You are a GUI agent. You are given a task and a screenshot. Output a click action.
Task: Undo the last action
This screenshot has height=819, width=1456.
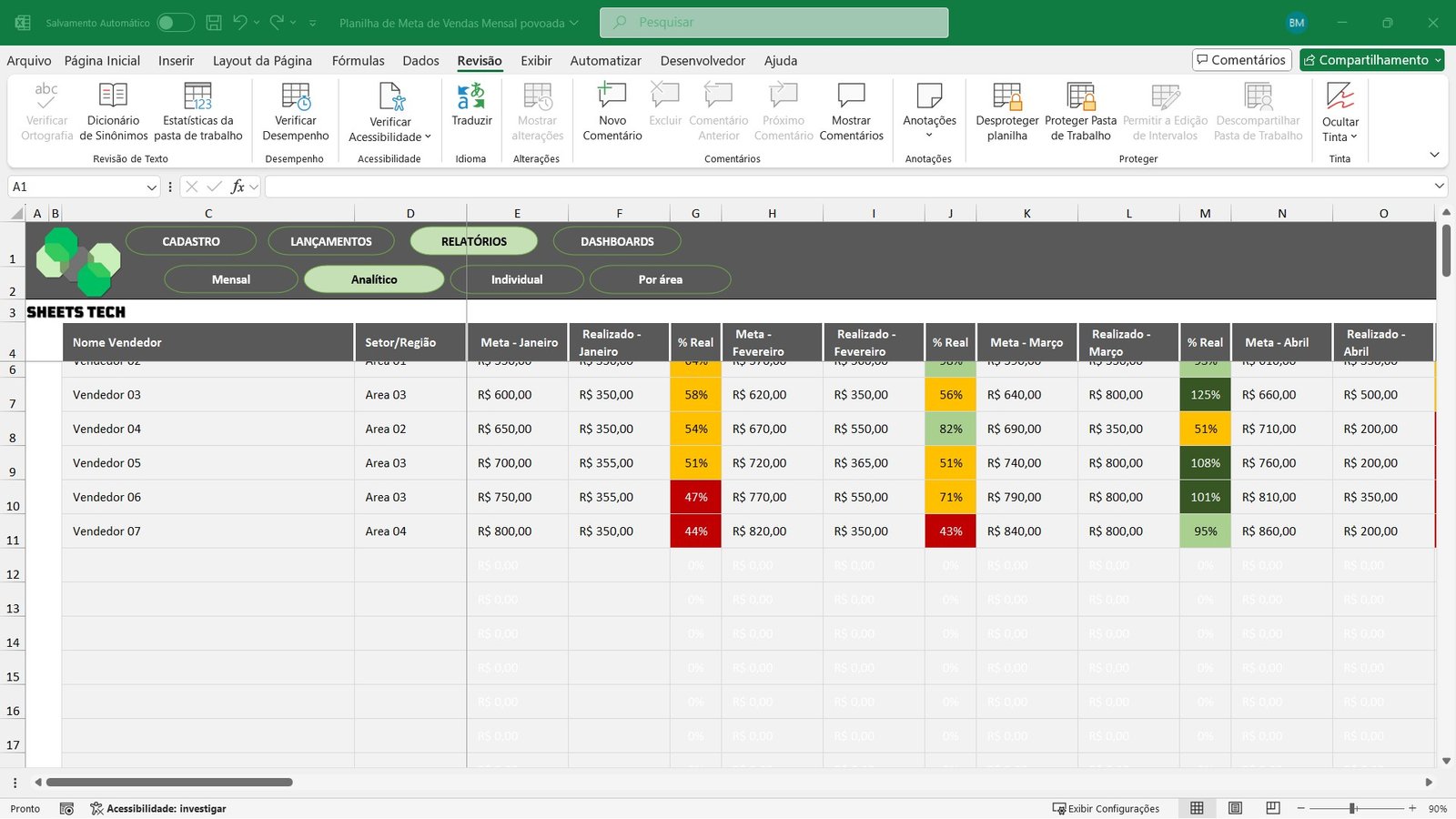239,23
